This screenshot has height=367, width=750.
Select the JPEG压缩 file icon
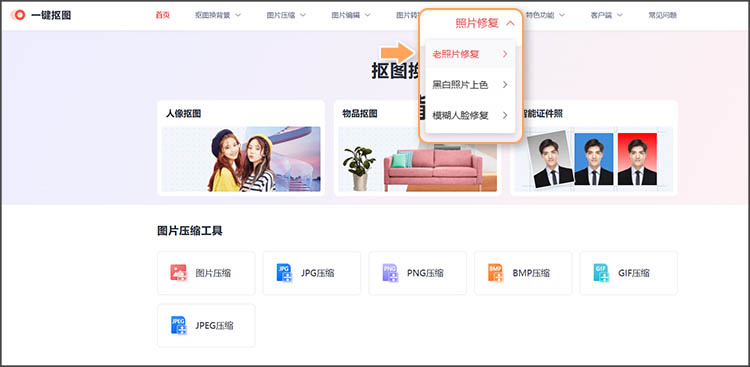click(x=178, y=325)
